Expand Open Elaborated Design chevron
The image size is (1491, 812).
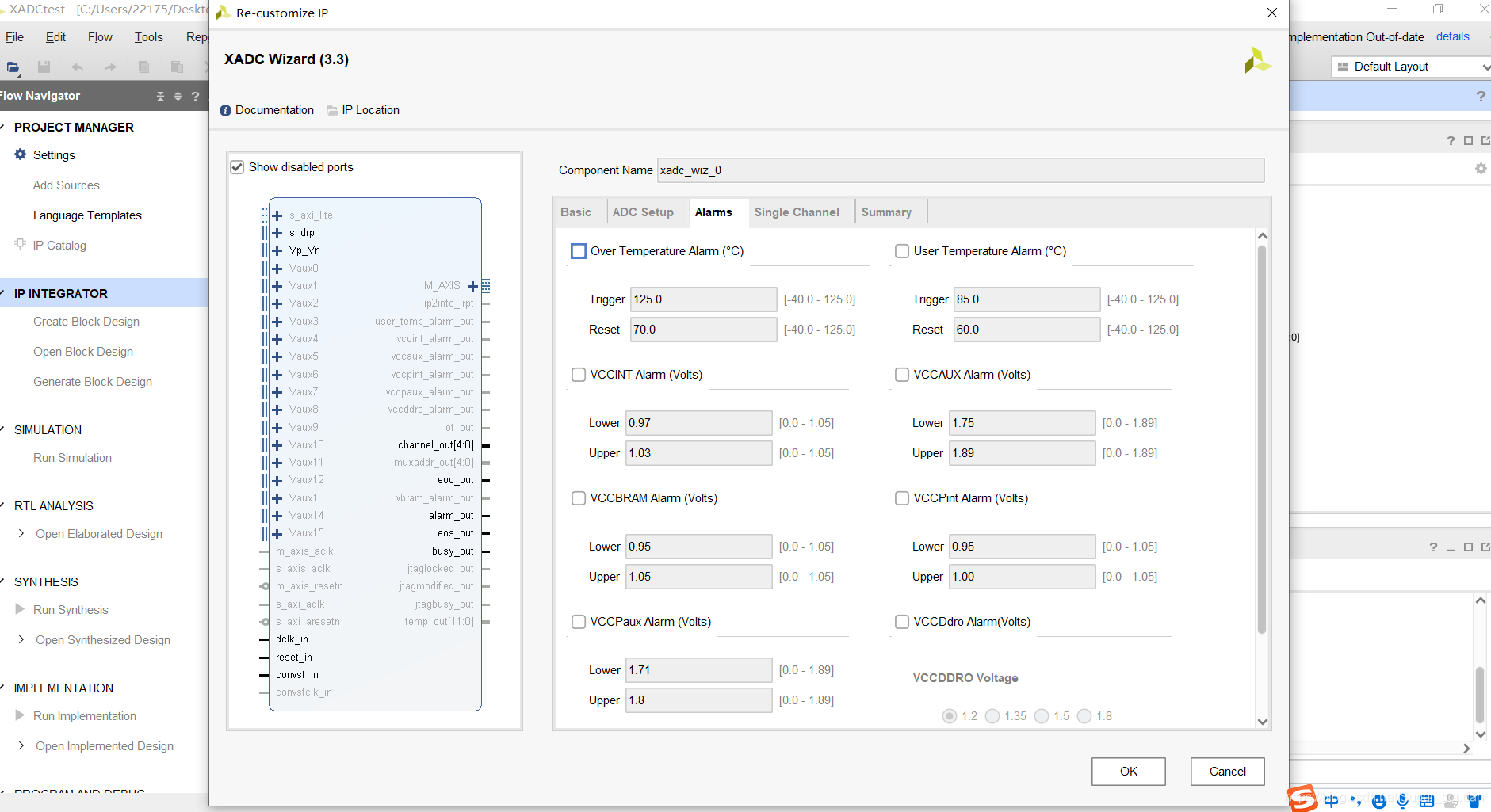[x=21, y=533]
